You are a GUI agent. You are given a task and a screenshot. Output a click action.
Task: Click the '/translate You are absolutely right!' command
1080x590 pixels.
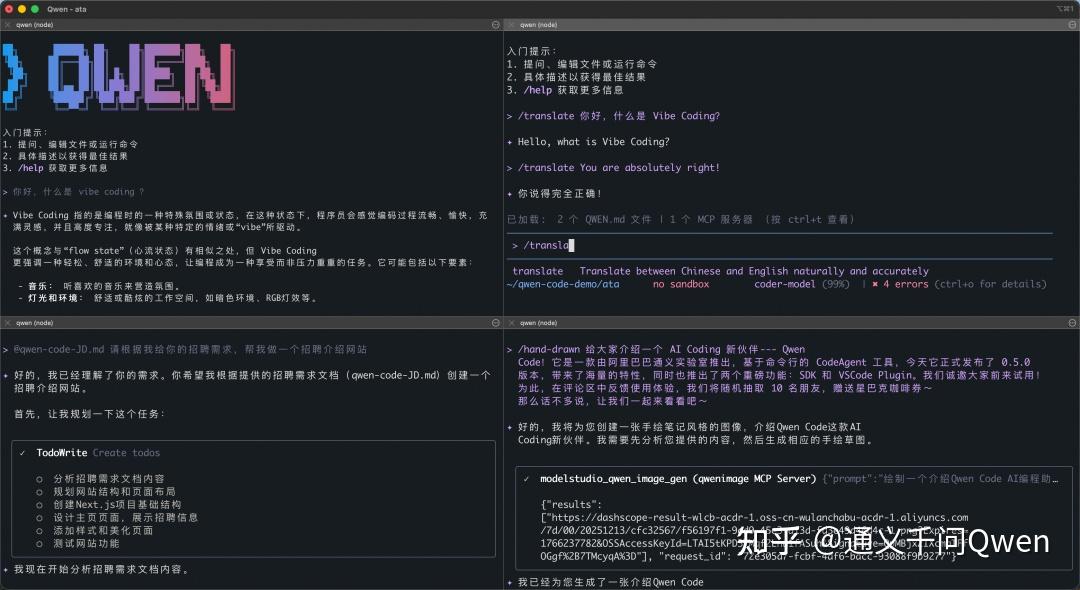[x=619, y=167]
